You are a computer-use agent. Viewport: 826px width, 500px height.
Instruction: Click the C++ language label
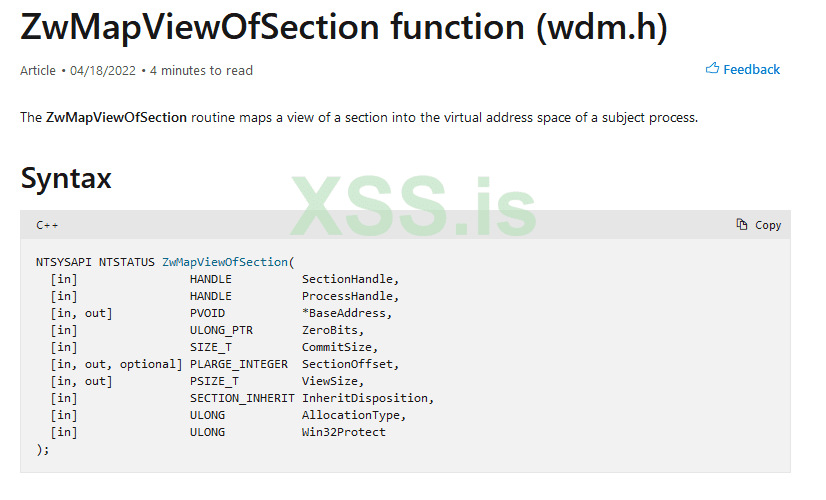[48, 225]
